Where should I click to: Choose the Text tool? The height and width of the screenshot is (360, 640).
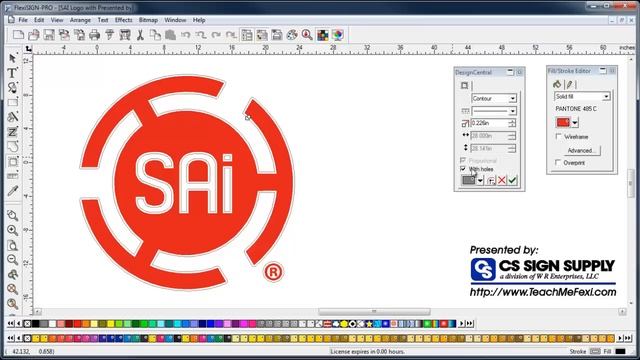pyautogui.click(x=13, y=73)
